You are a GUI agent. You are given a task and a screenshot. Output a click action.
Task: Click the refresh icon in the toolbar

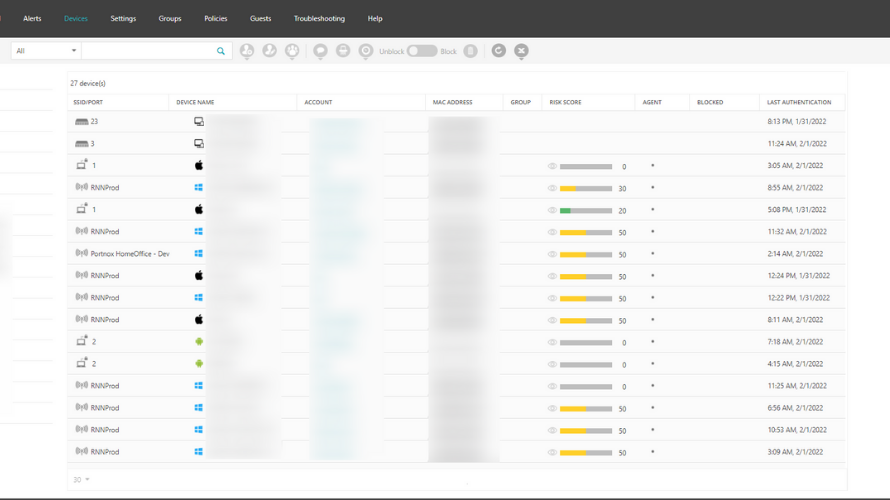click(499, 51)
